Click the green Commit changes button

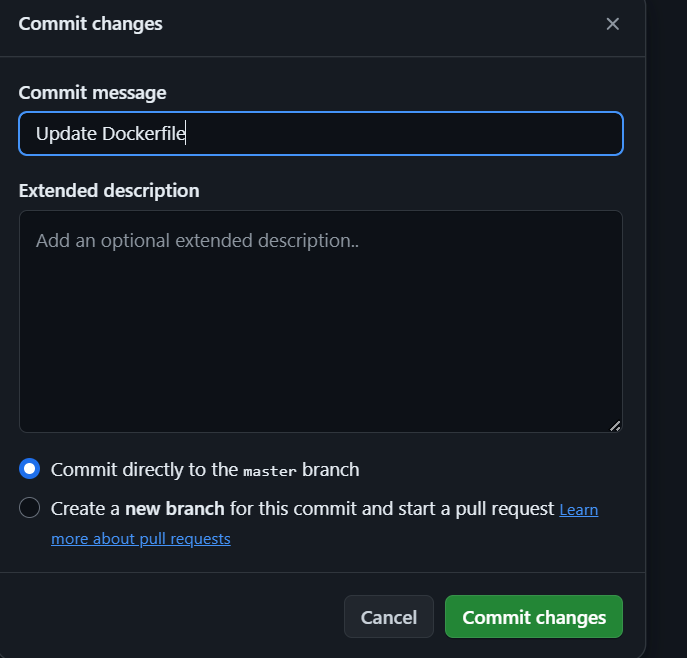tap(533, 617)
